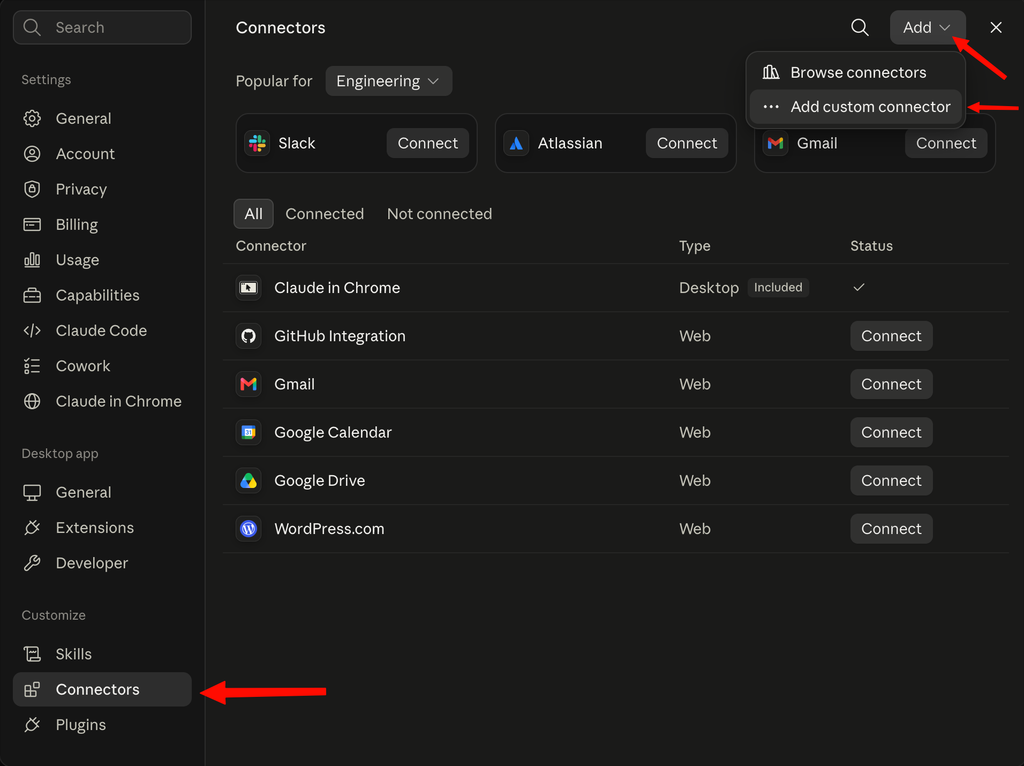Switch to the Connected filter tab

325,214
